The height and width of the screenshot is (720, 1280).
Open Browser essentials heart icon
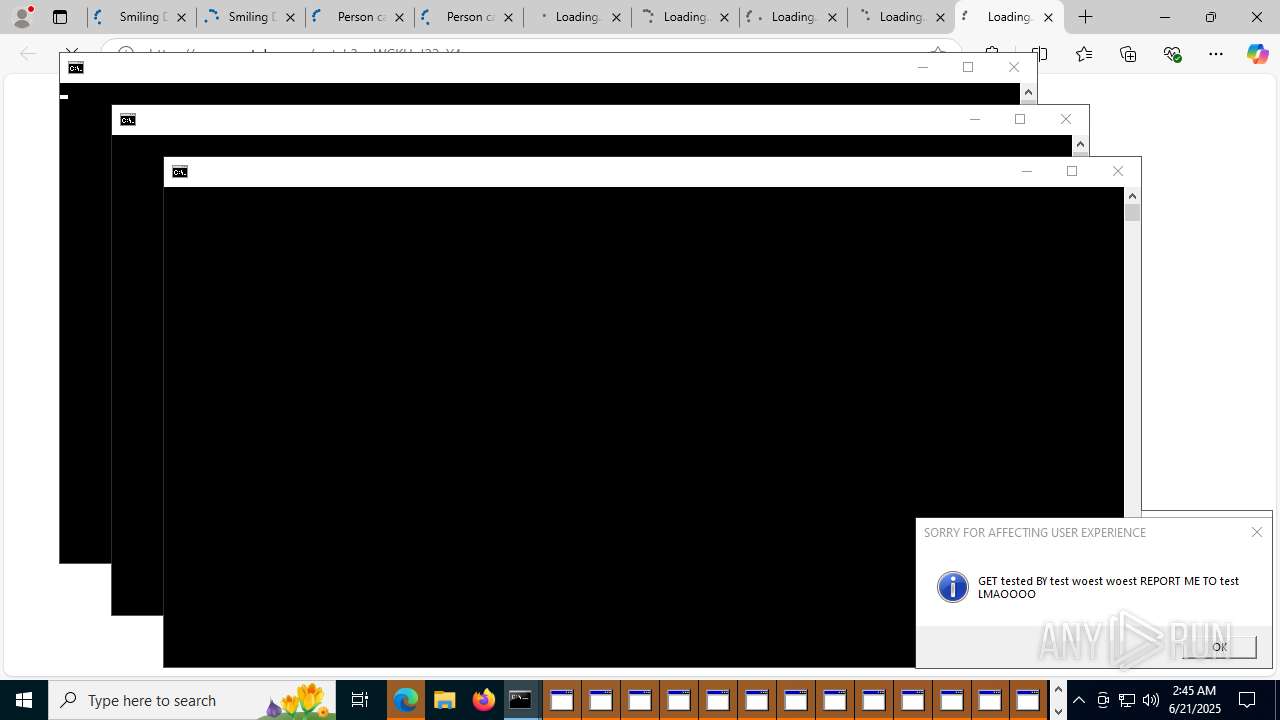[x=1172, y=54]
